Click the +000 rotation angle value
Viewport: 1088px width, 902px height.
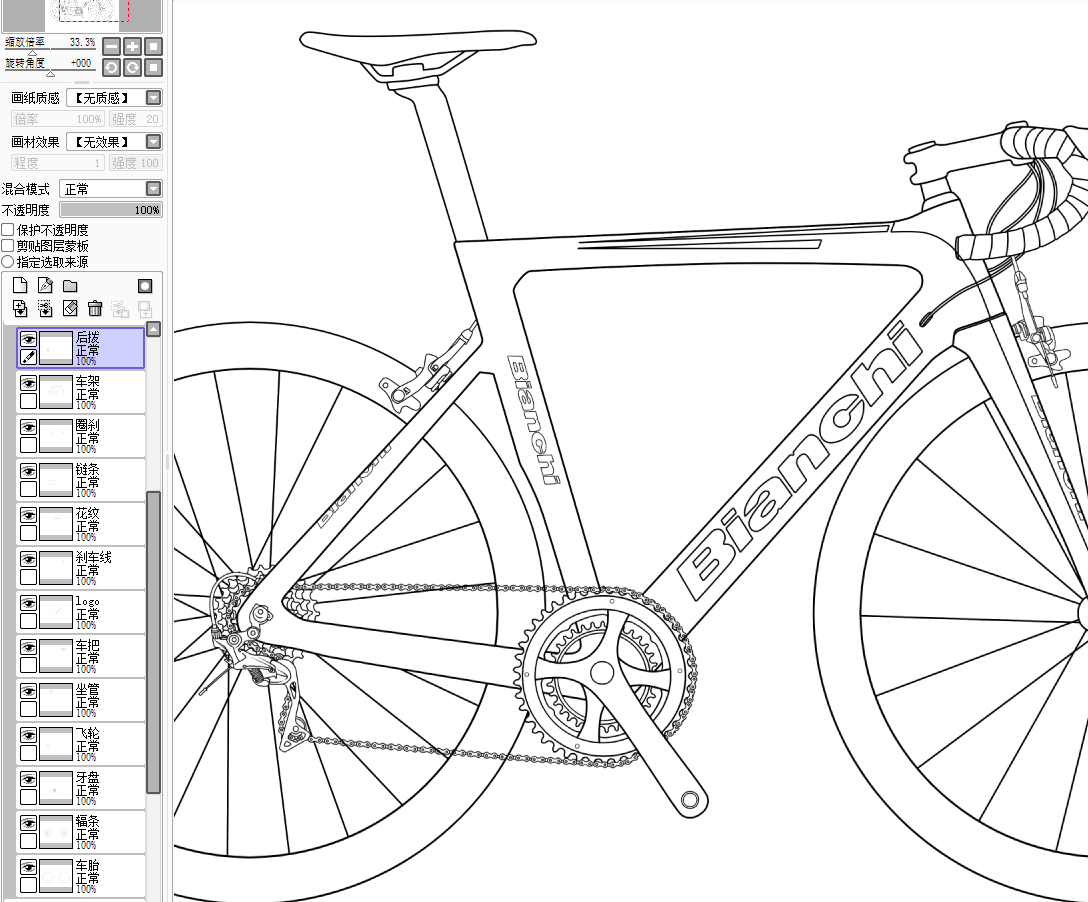click(x=81, y=63)
